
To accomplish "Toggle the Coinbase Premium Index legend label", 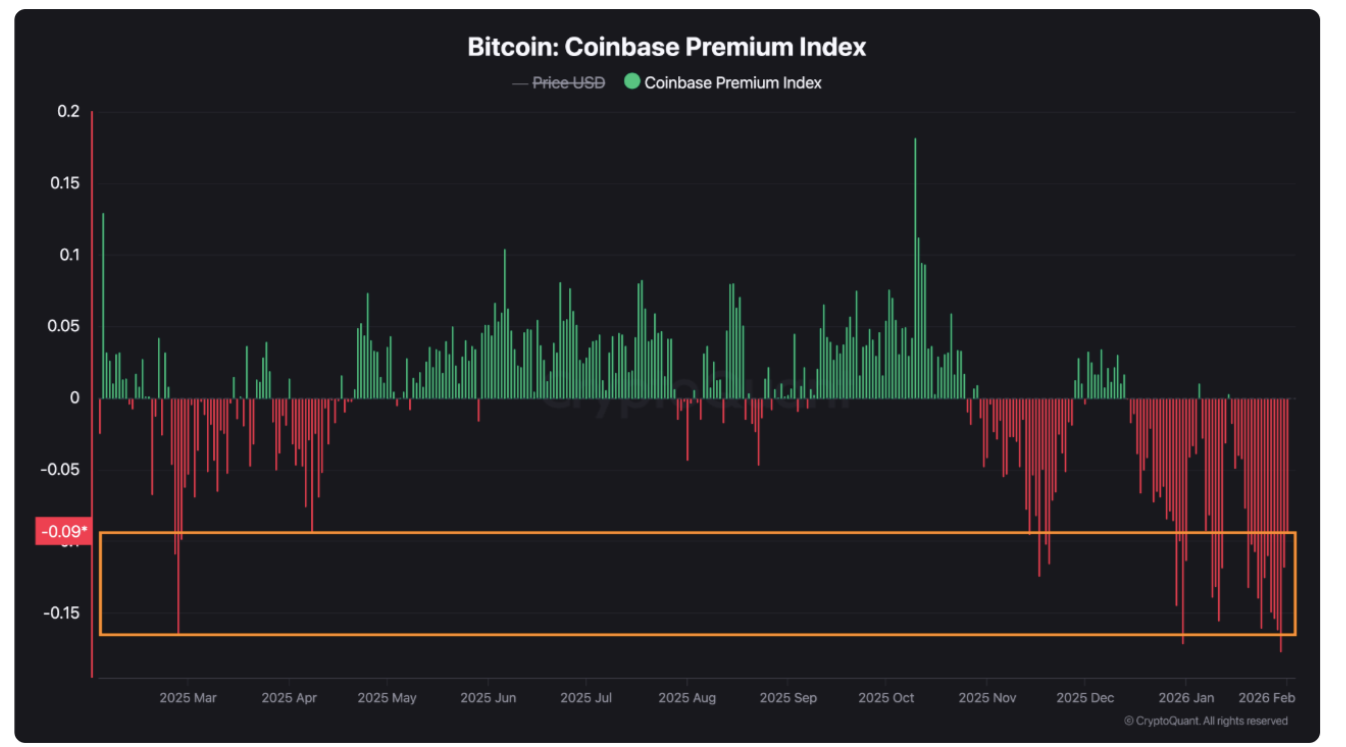I will (x=733, y=83).
